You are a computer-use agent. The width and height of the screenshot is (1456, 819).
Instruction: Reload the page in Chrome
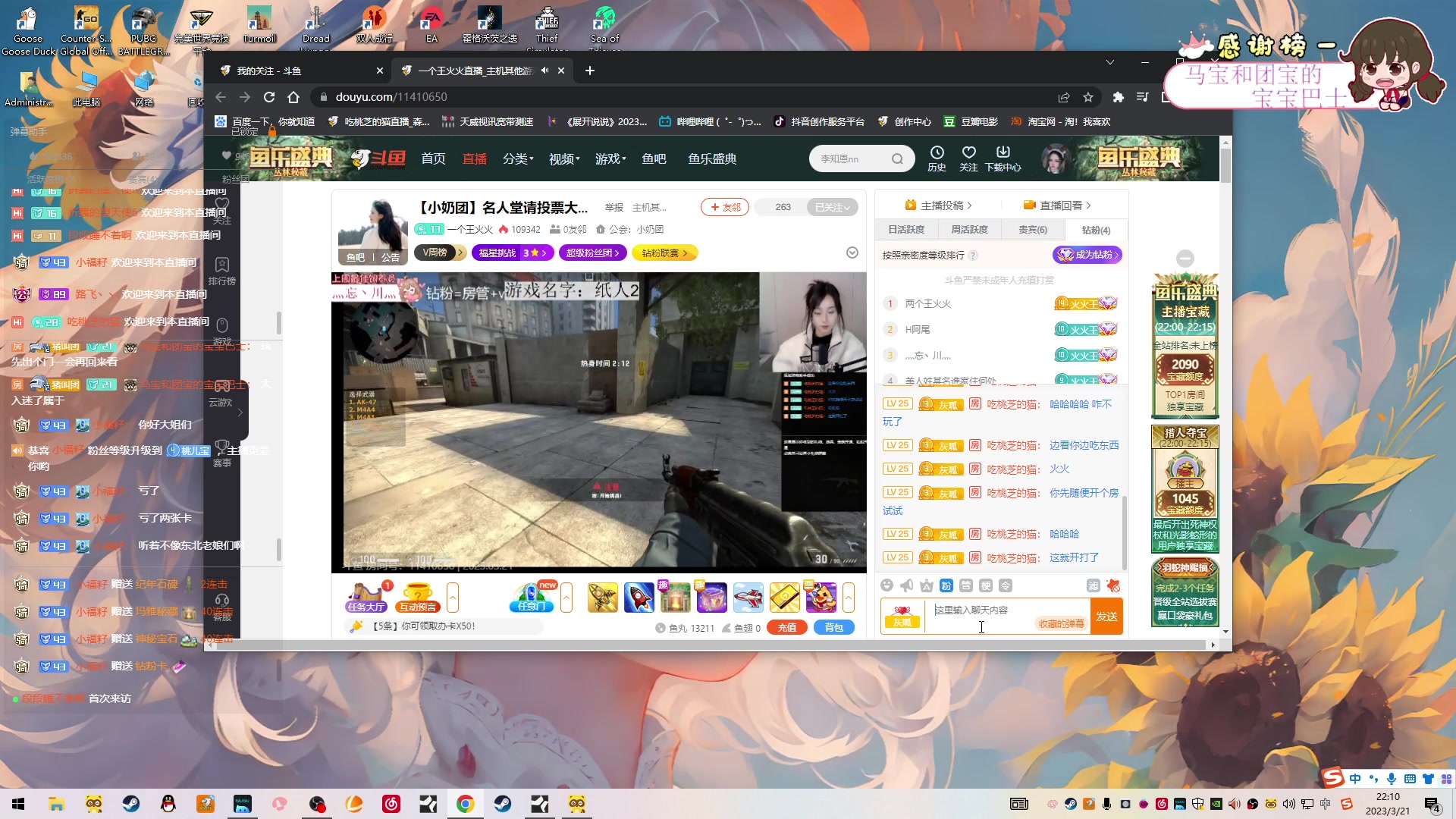(x=269, y=97)
